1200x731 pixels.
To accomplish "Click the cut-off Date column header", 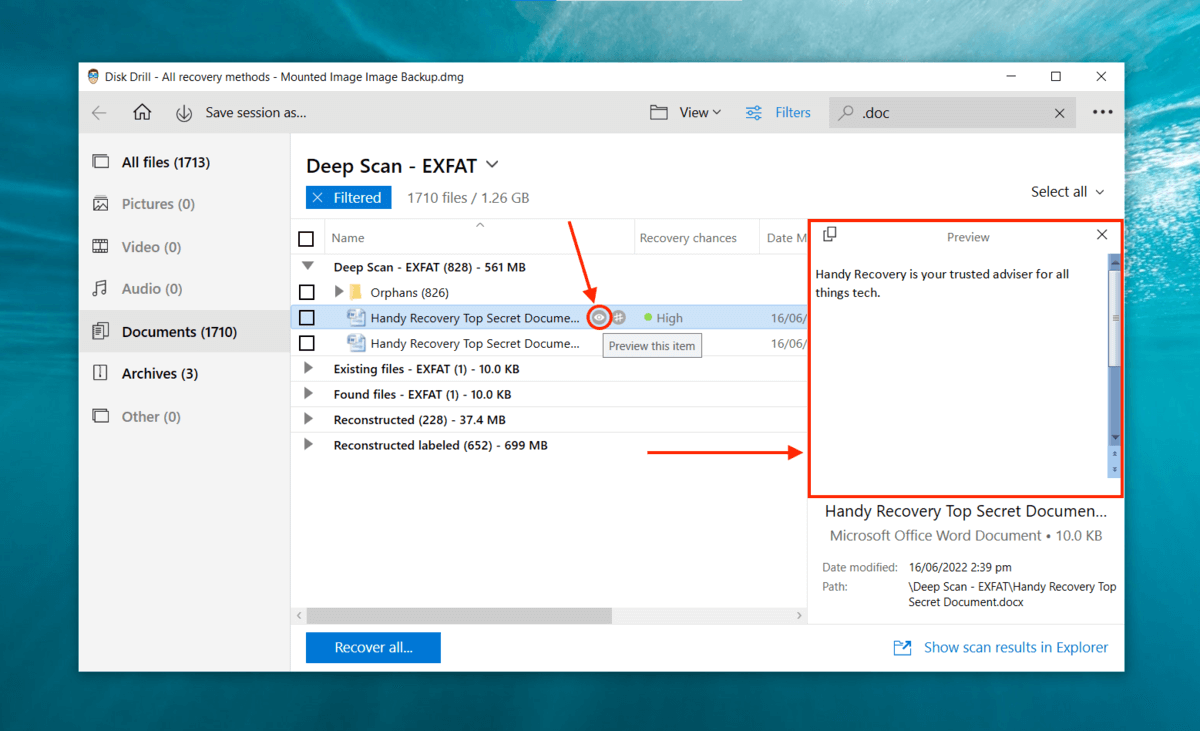I will click(786, 239).
